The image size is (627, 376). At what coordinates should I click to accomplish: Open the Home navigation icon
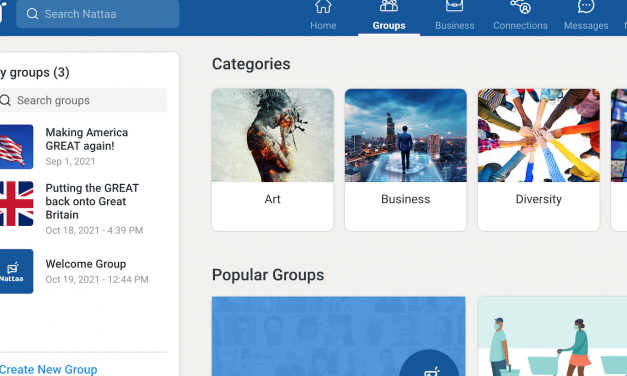(x=323, y=6)
